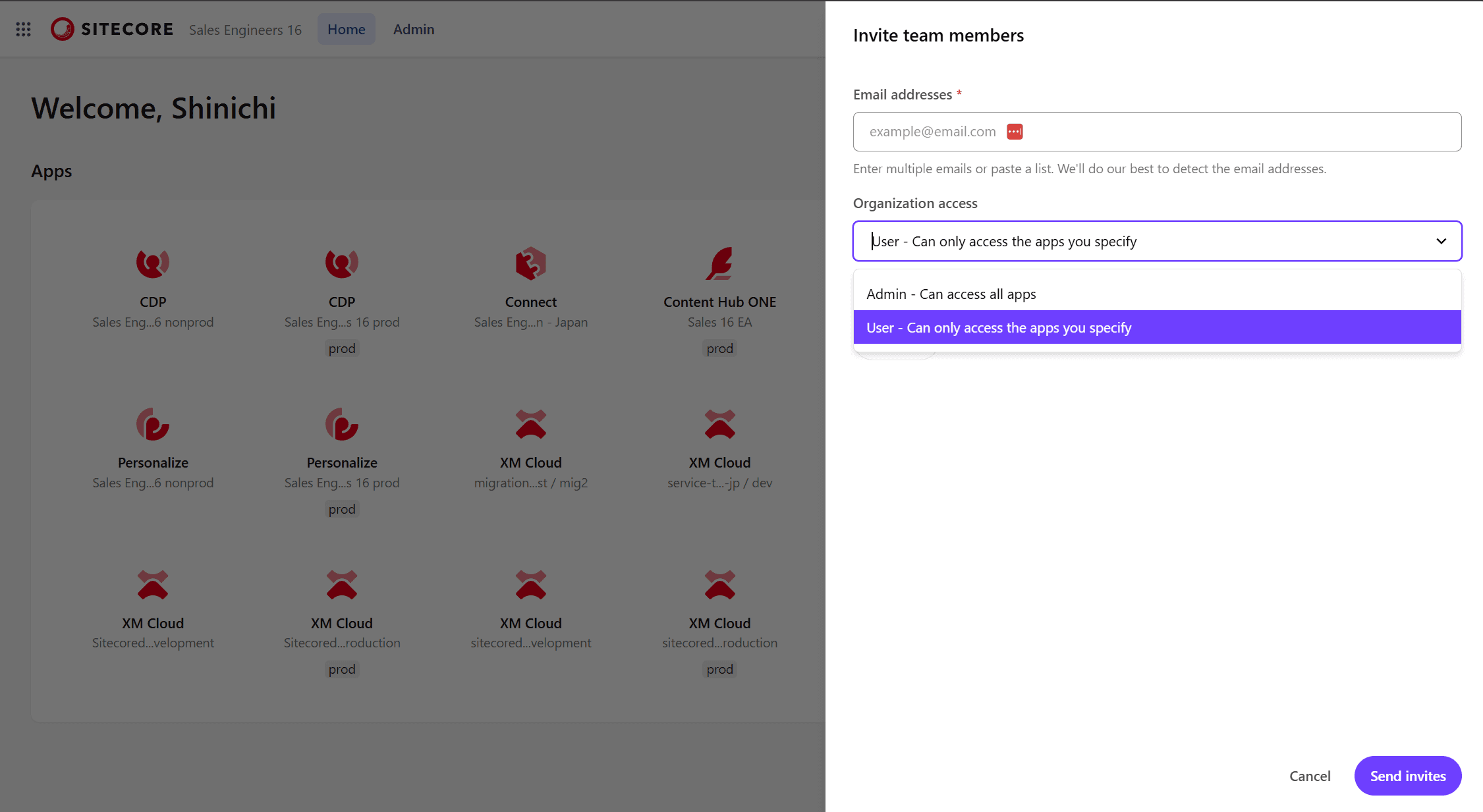The width and height of the screenshot is (1483, 812).
Task: Open the app switcher grid icon
Action: click(24, 30)
